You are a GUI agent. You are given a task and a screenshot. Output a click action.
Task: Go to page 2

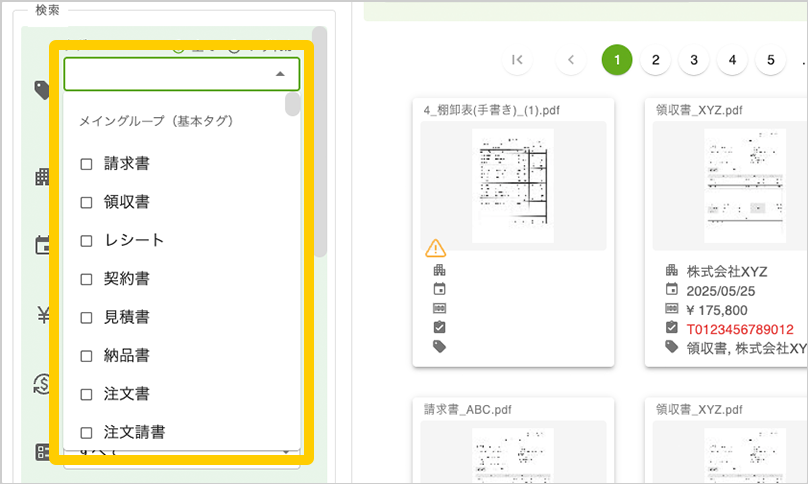[x=655, y=60]
